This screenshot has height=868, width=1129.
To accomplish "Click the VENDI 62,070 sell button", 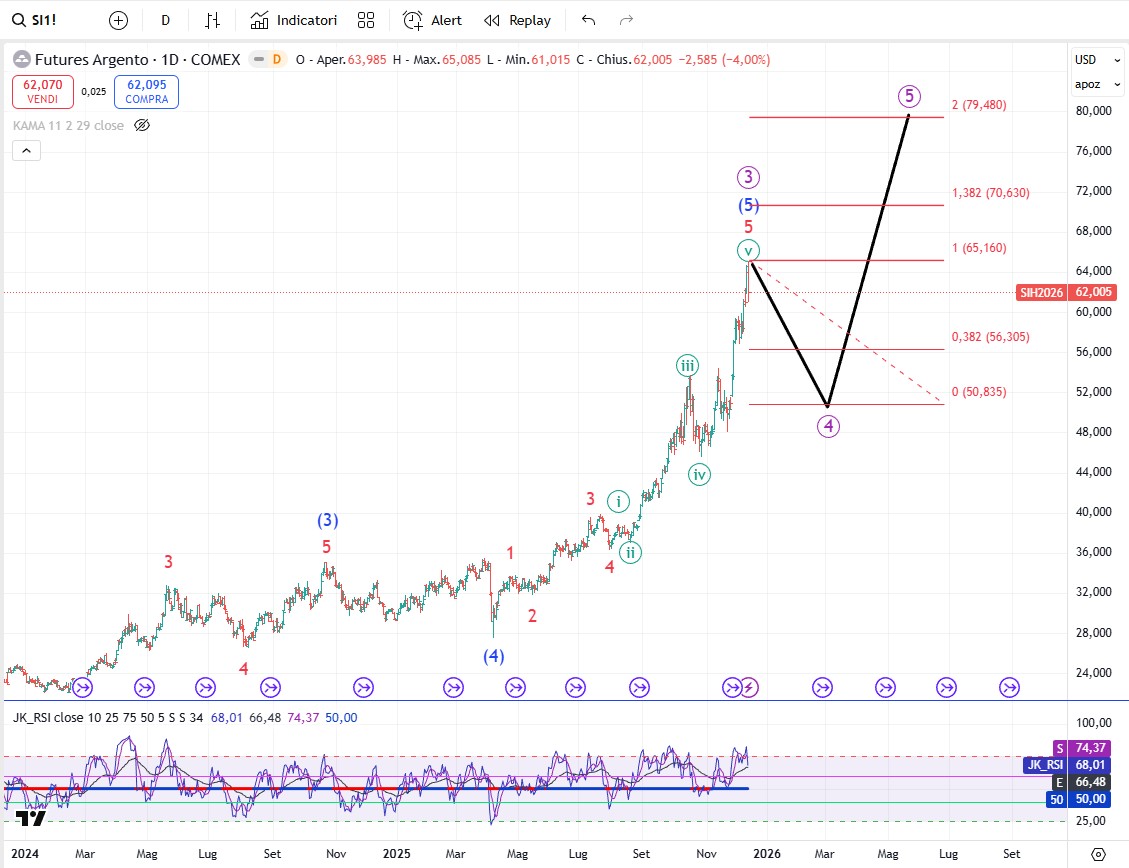I will (x=42, y=93).
